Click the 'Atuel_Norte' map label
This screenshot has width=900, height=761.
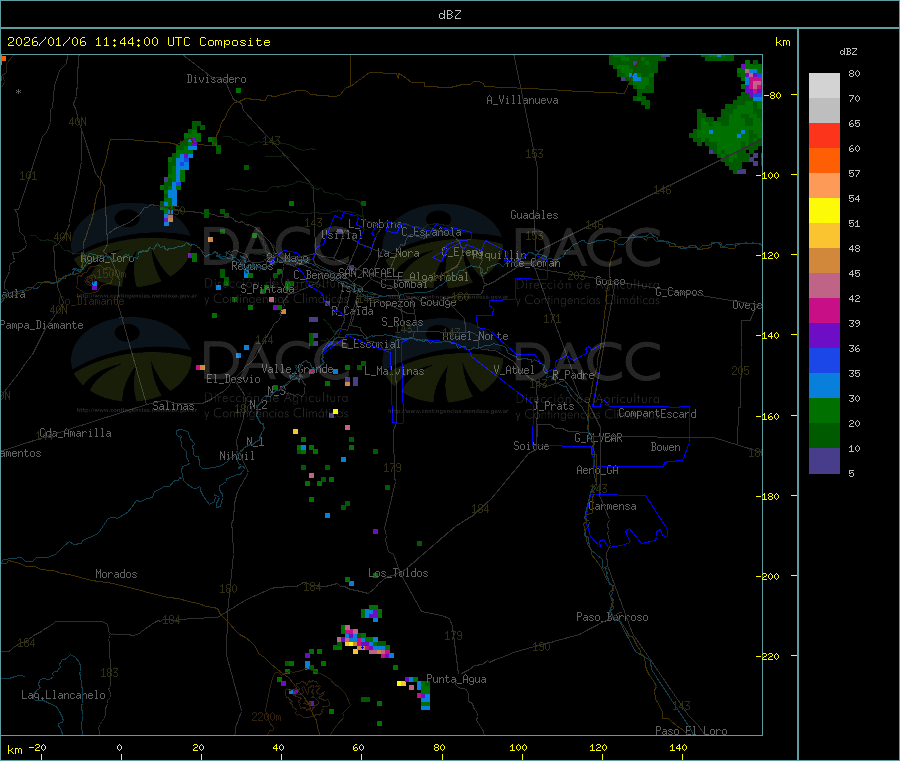tap(475, 336)
